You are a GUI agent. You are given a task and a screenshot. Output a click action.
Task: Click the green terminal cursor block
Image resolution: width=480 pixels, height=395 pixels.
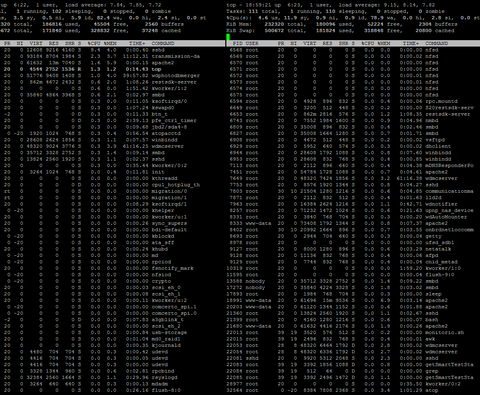click(x=228, y=37)
